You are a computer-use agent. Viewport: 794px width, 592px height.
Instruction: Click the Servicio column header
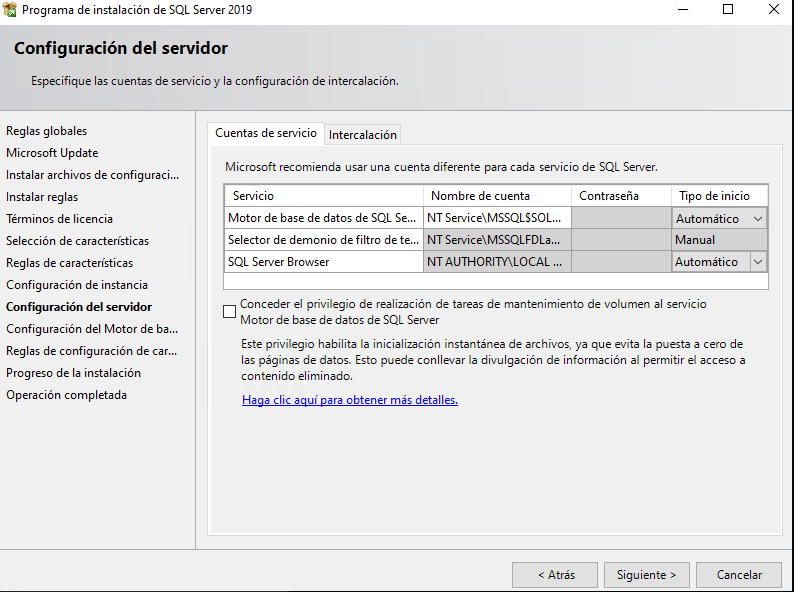tap(324, 196)
